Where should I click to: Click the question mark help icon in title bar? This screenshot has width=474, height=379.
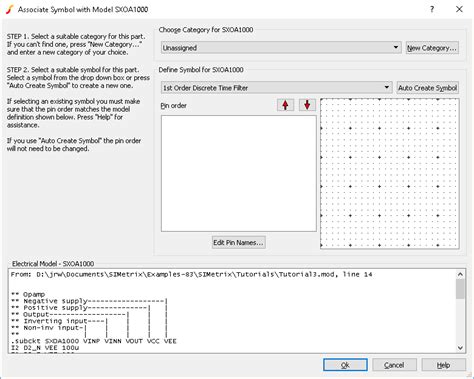pyautogui.click(x=432, y=9)
